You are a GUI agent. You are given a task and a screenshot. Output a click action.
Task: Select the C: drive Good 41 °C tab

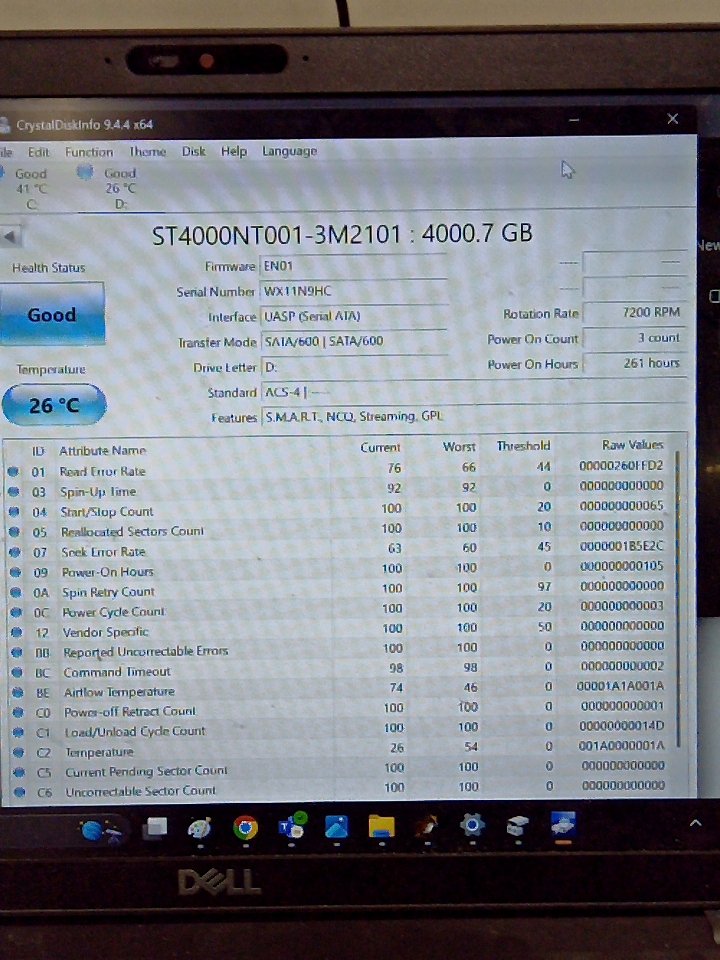pyautogui.click(x=29, y=189)
